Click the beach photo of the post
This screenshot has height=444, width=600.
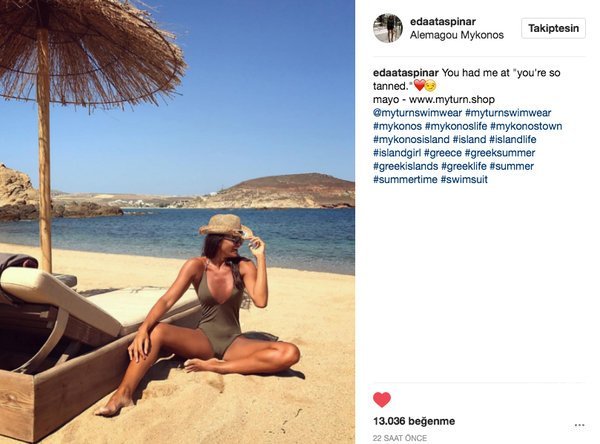click(x=177, y=222)
